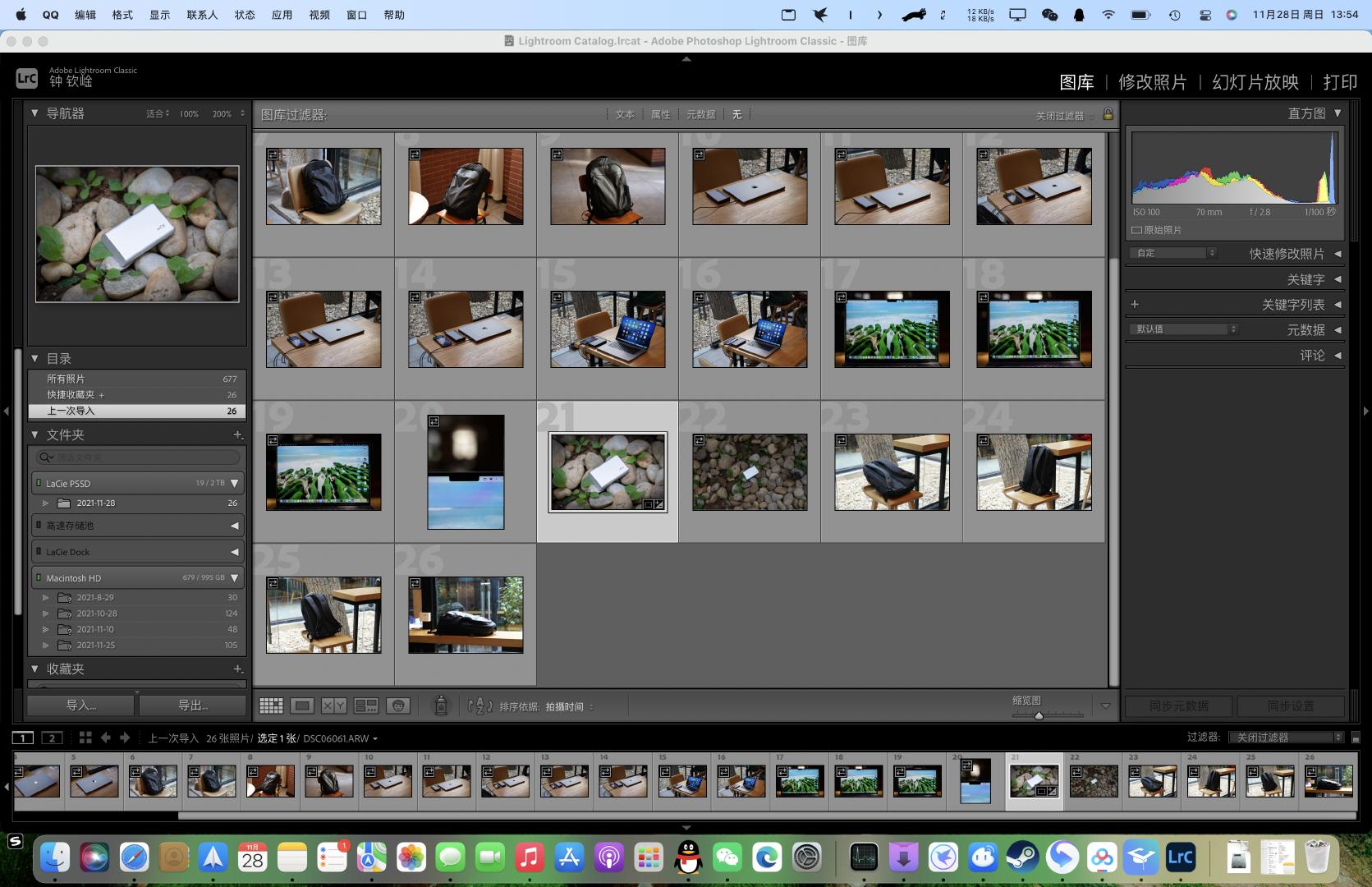Toggle the 原始照片 checkbox under histogram
The image size is (1372, 887).
click(x=1137, y=230)
